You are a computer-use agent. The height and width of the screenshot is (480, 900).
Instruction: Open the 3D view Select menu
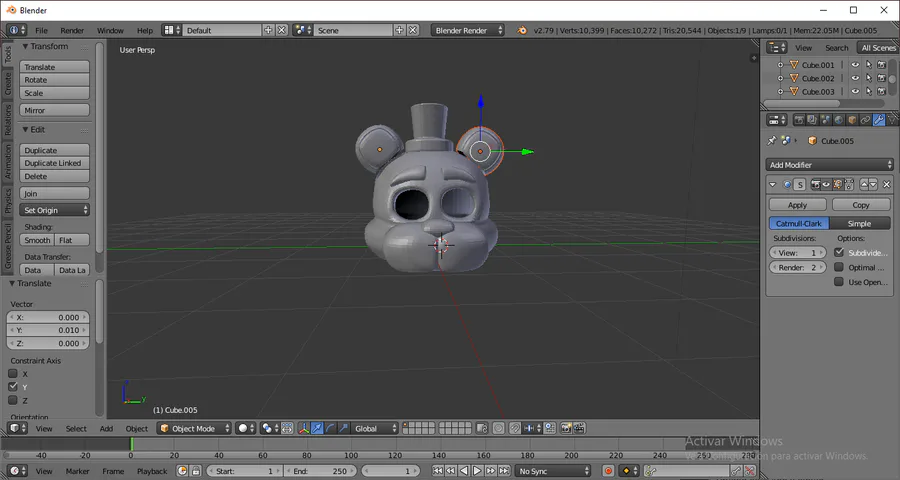tap(76, 428)
